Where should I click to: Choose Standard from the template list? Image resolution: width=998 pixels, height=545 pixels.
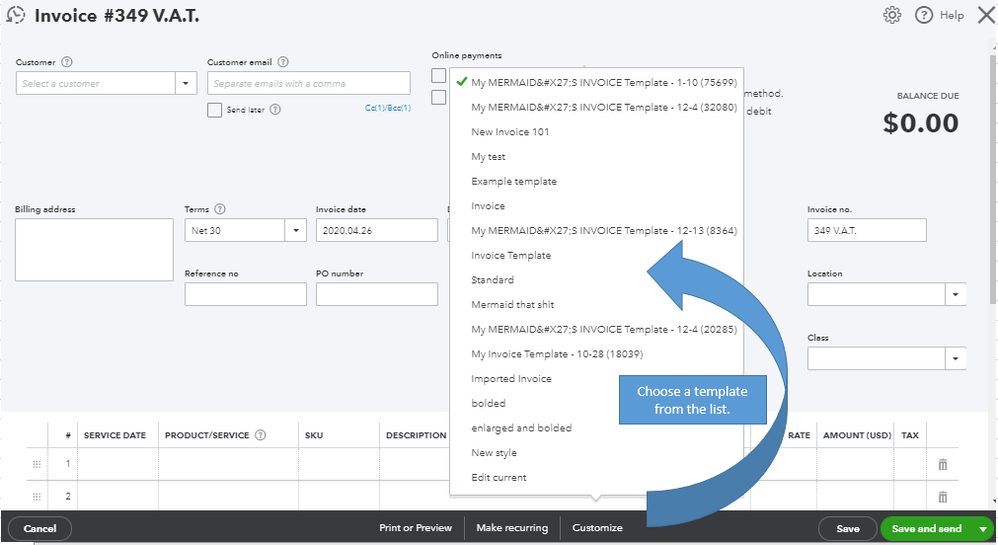pos(493,280)
